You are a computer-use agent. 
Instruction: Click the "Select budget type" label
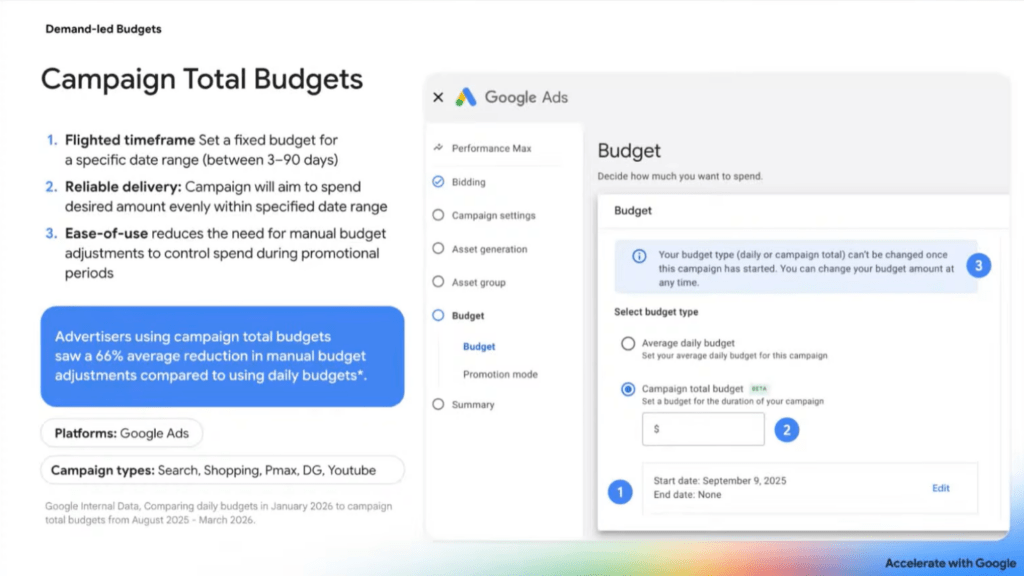(656, 312)
